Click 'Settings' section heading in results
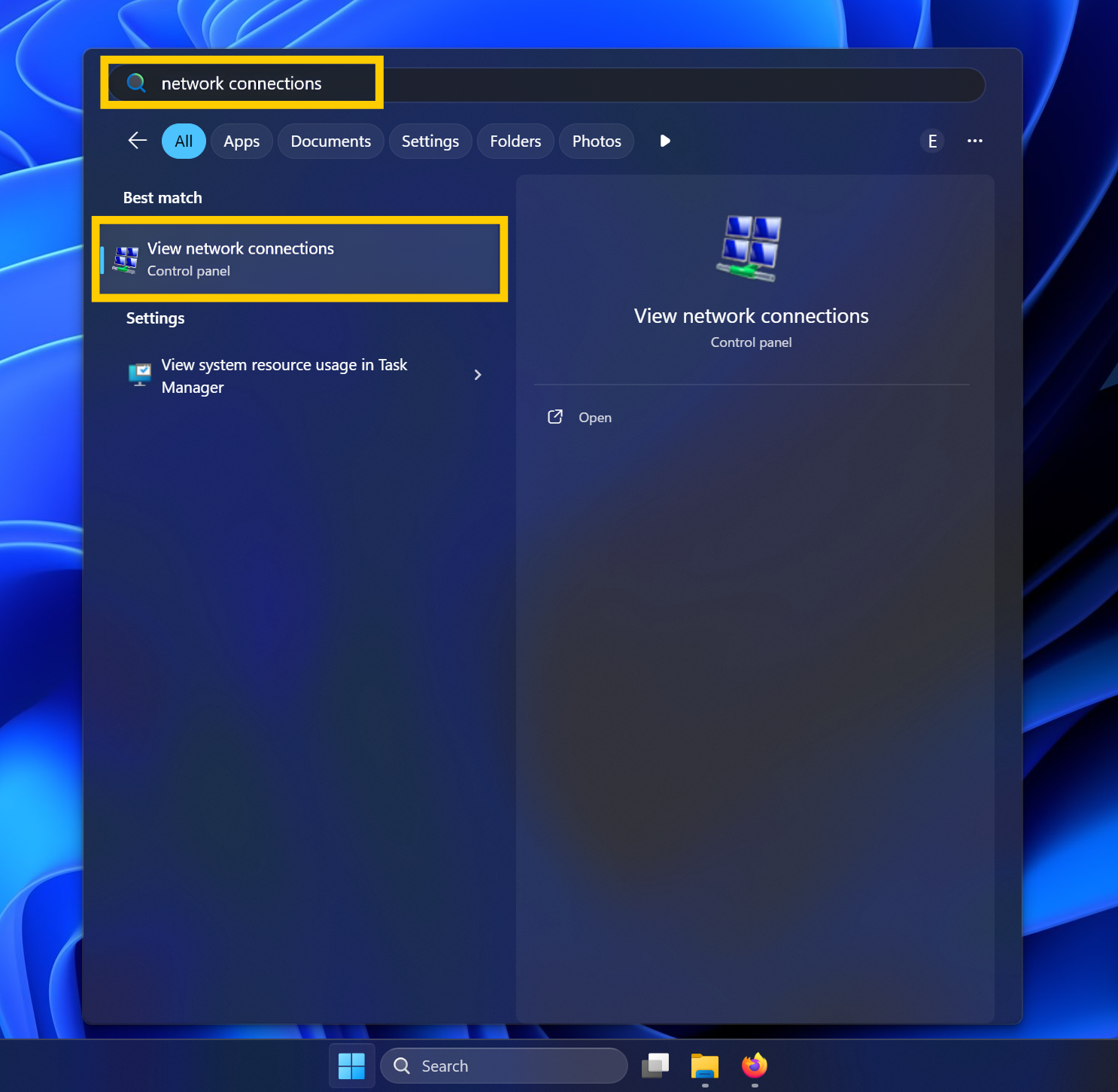This screenshot has height=1092, width=1118. pyautogui.click(x=155, y=318)
